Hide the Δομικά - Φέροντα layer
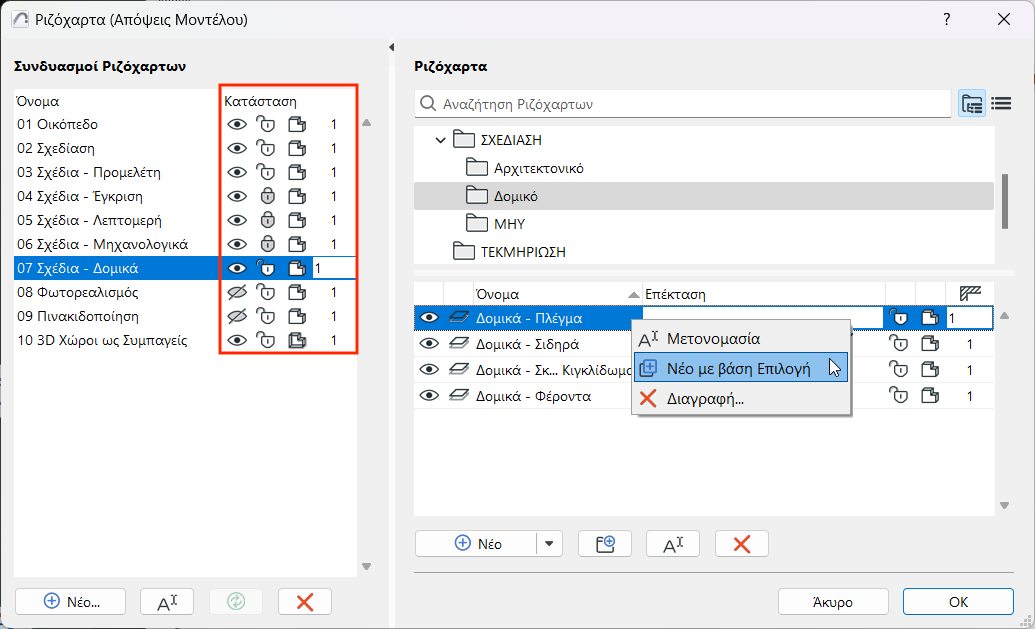 pos(429,396)
